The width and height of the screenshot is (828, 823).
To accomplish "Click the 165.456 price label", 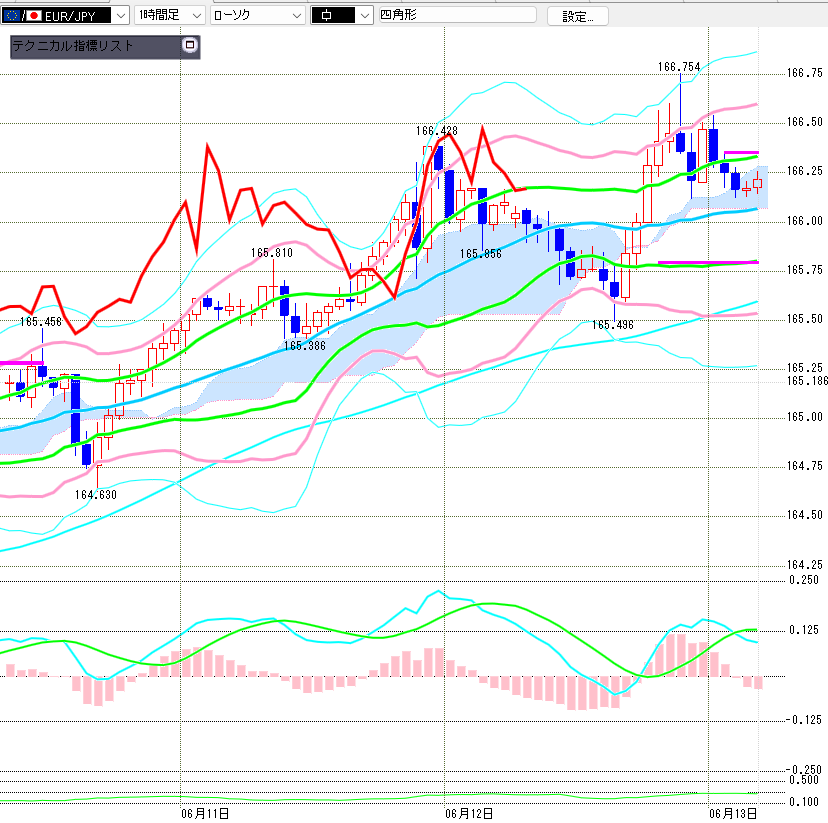I will point(41,321).
